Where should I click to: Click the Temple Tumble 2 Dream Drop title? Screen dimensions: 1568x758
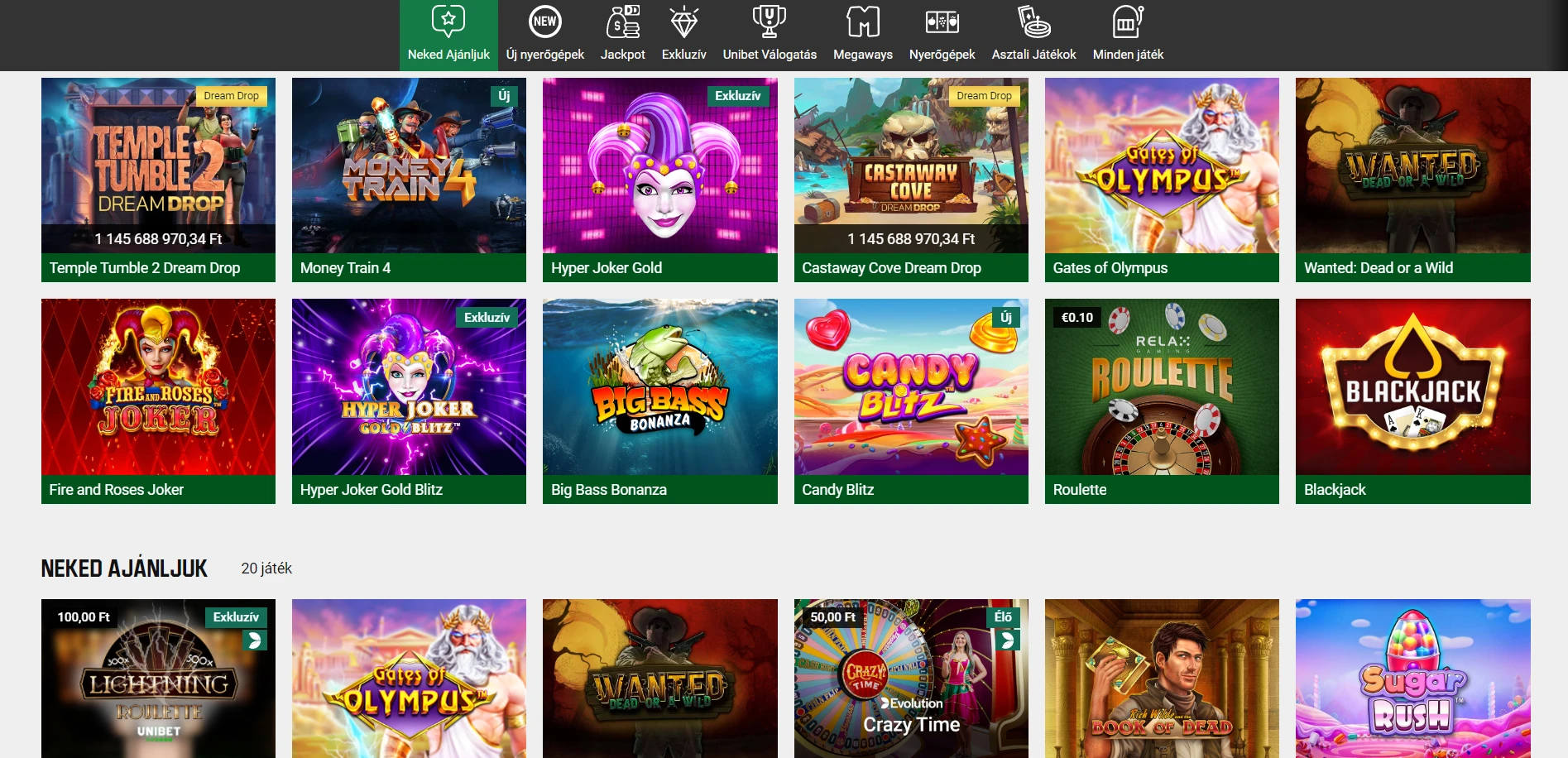pos(145,268)
